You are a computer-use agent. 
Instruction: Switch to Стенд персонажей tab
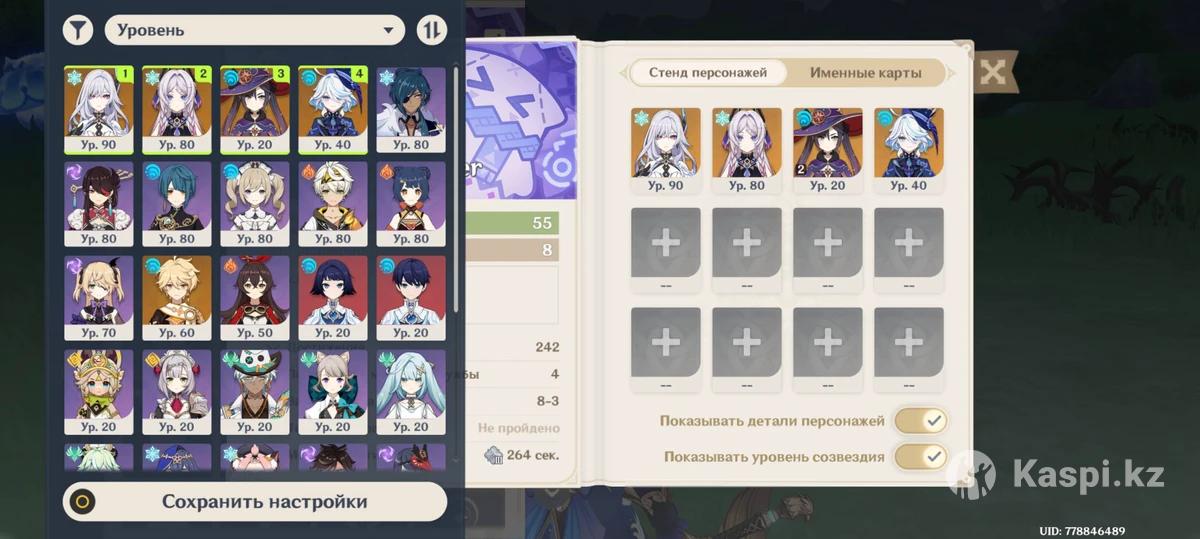pyautogui.click(x=707, y=73)
